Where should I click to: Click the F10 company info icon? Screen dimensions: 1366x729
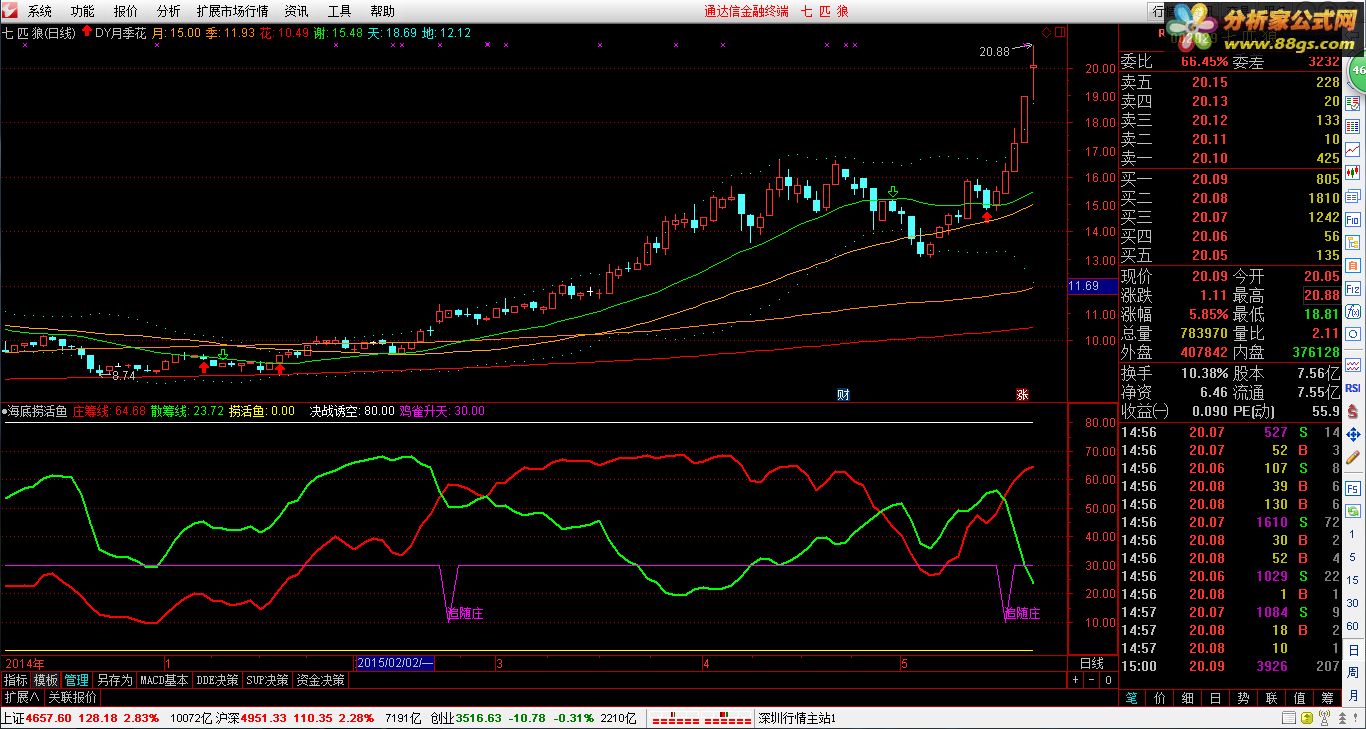coord(1353,219)
